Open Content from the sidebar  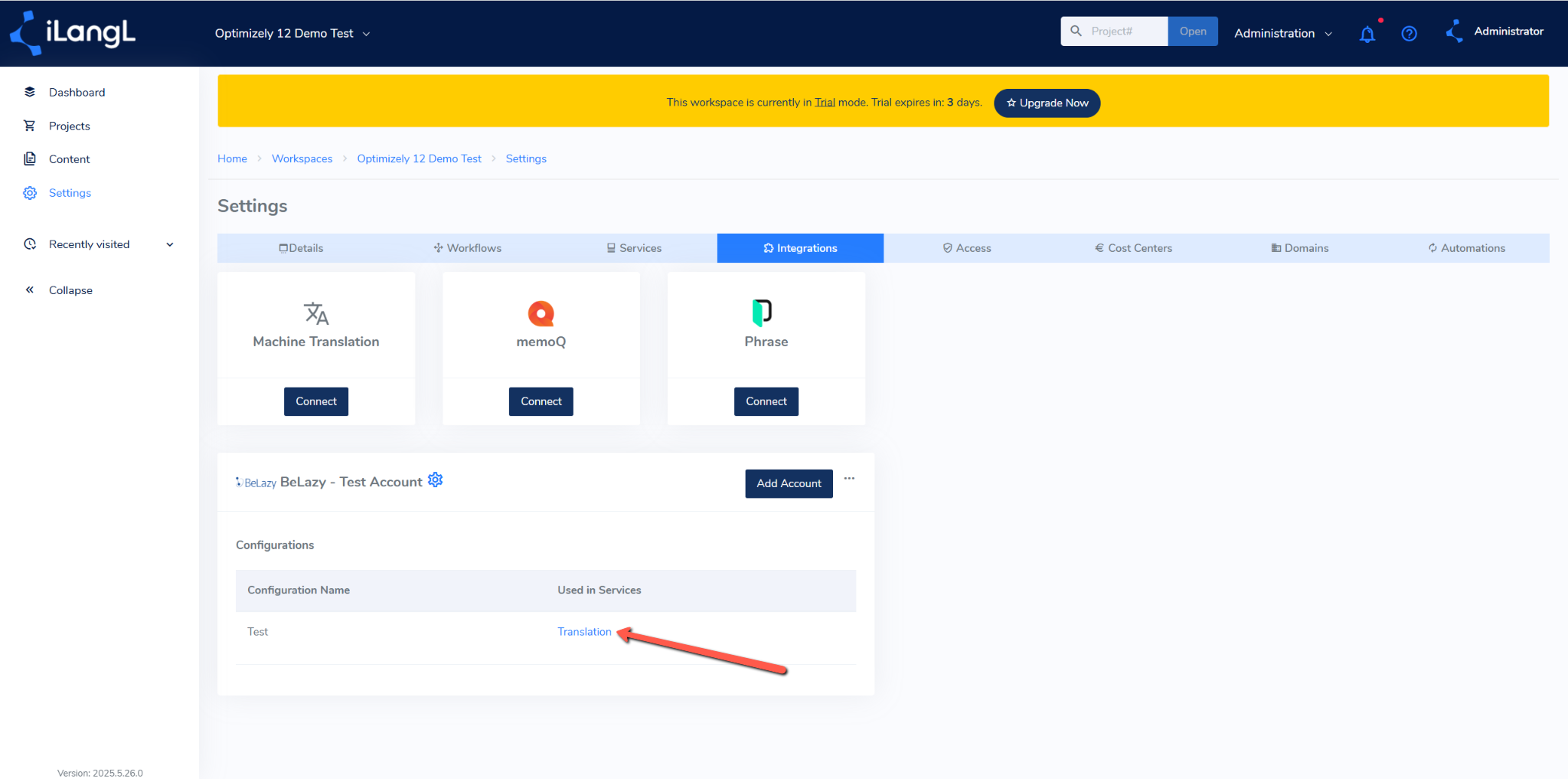[x=69, y=159]
